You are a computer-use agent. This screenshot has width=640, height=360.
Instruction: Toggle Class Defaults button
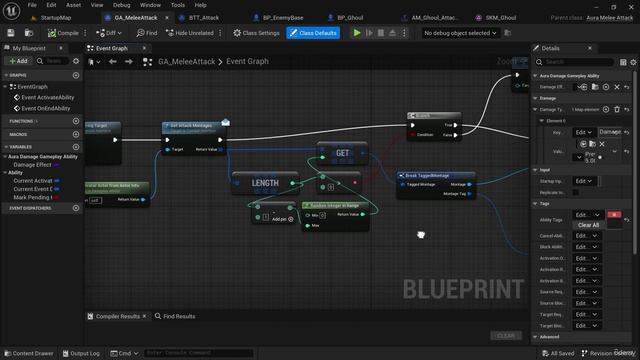pos(313,33)
